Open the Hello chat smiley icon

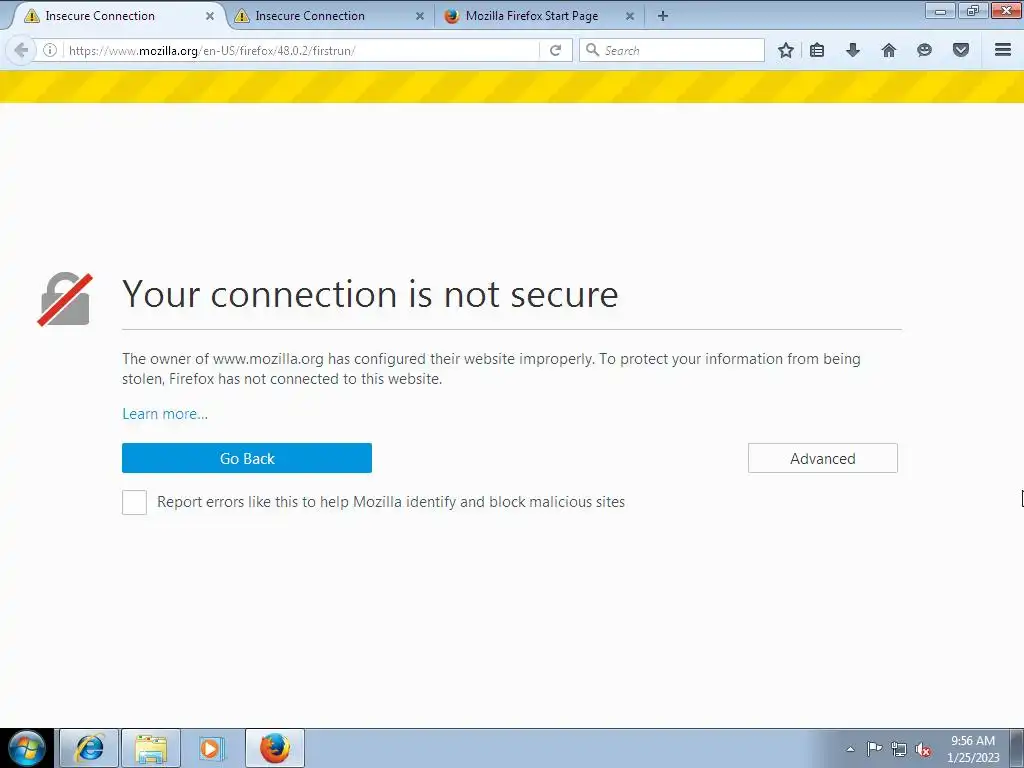[x=924, y=50]
